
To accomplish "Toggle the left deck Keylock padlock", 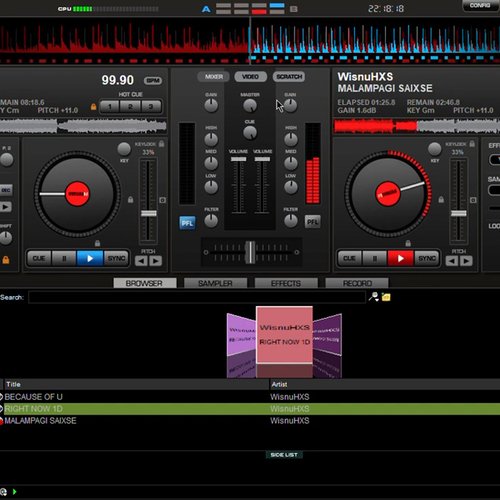I will tap(162, 144).
